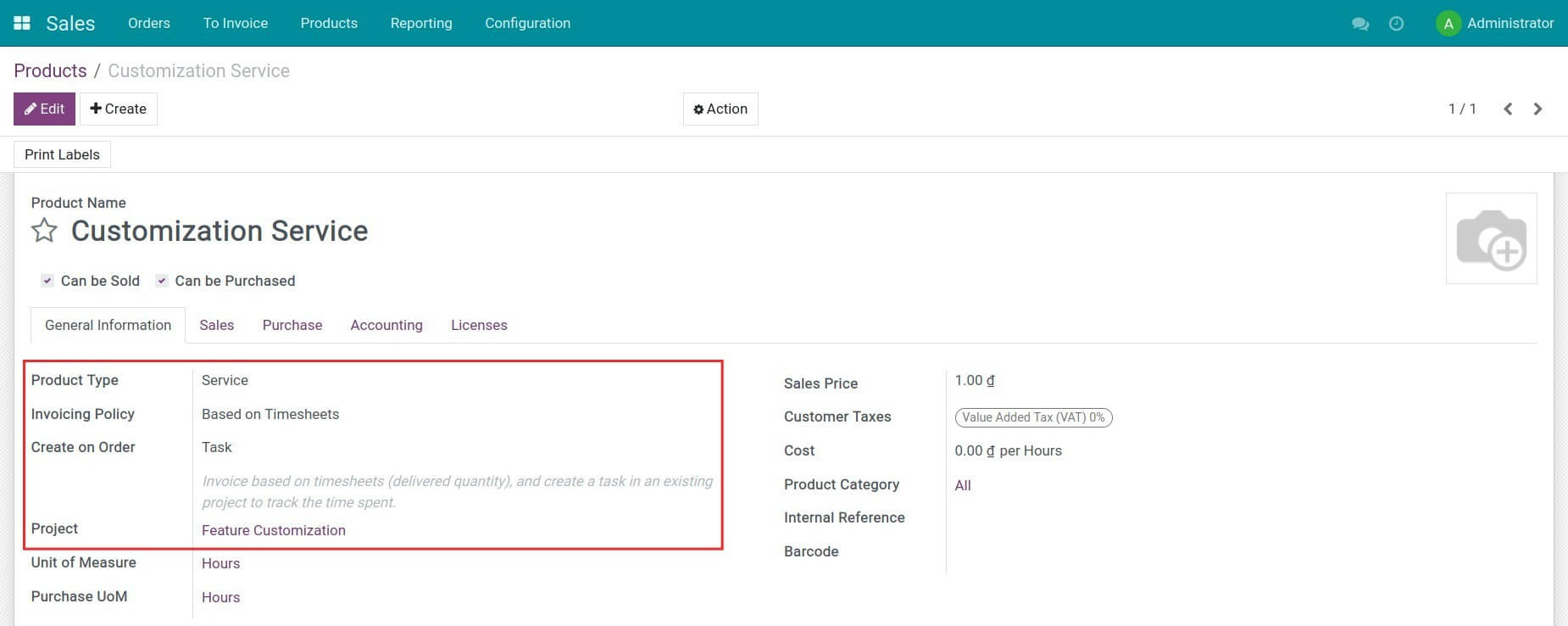
Task: Click the Sales app title
Action: click(70, 23)
